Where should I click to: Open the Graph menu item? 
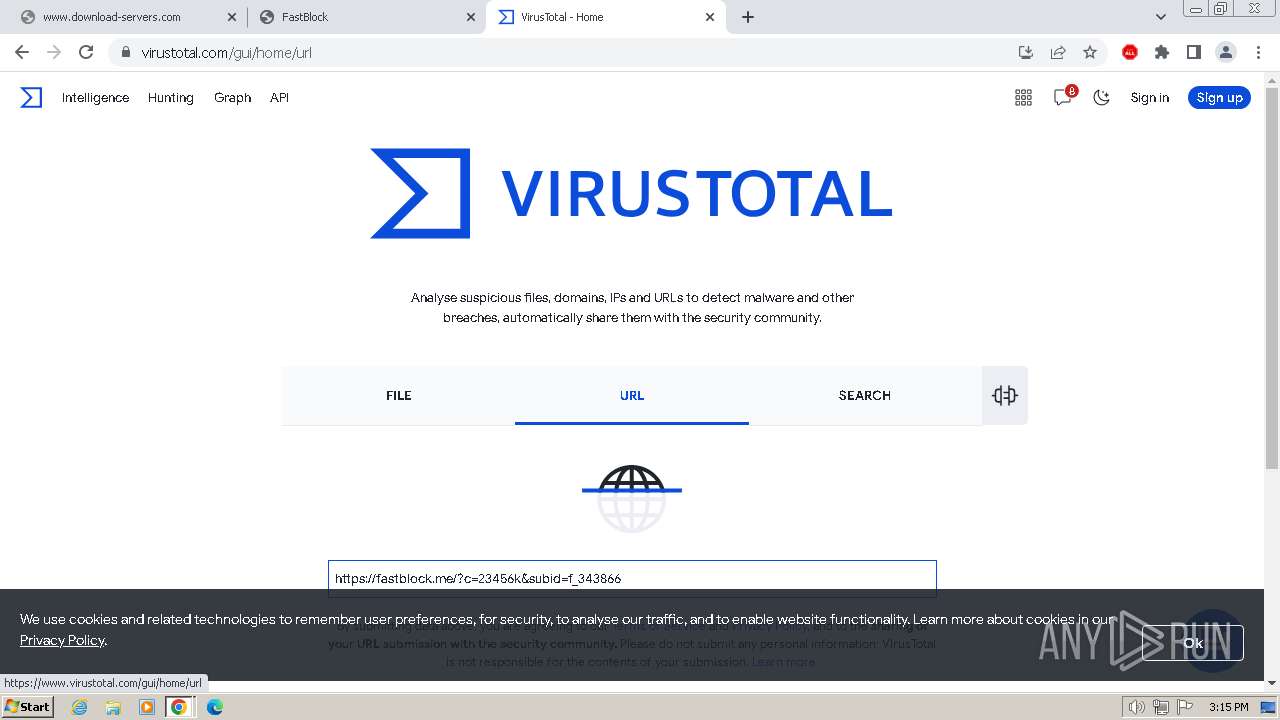point(232,97)
